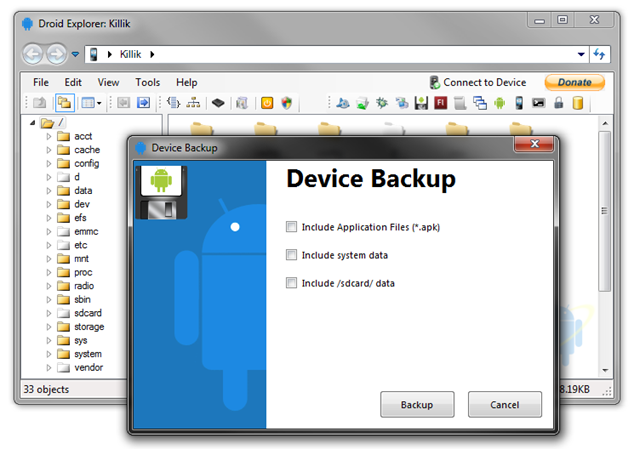Click the floppy disk backup toolbar icon
The image size is (640, 449).
point(421,103)
